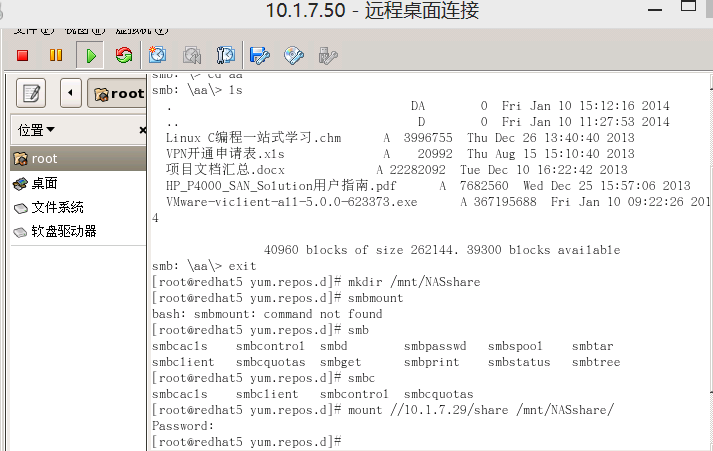This screenshot has height=451, width=713.
Task: Click the 'smbpasswd' completion entry
Action: coord(435,346)
